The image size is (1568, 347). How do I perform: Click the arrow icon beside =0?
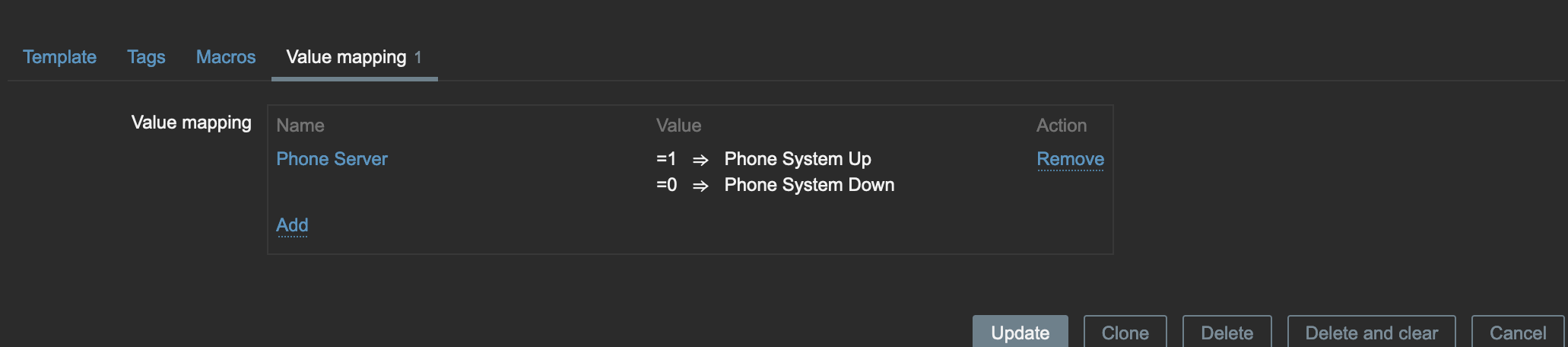(x=700, y=186)
